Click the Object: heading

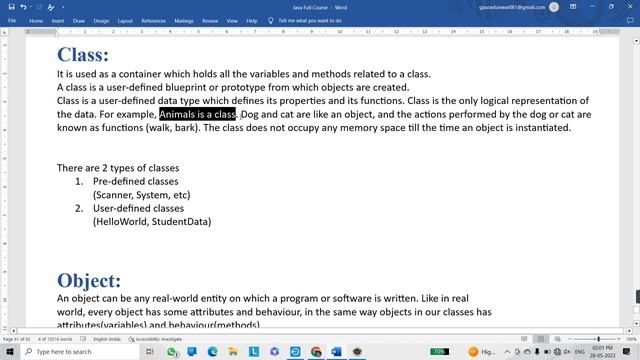[x=89, y=280]
